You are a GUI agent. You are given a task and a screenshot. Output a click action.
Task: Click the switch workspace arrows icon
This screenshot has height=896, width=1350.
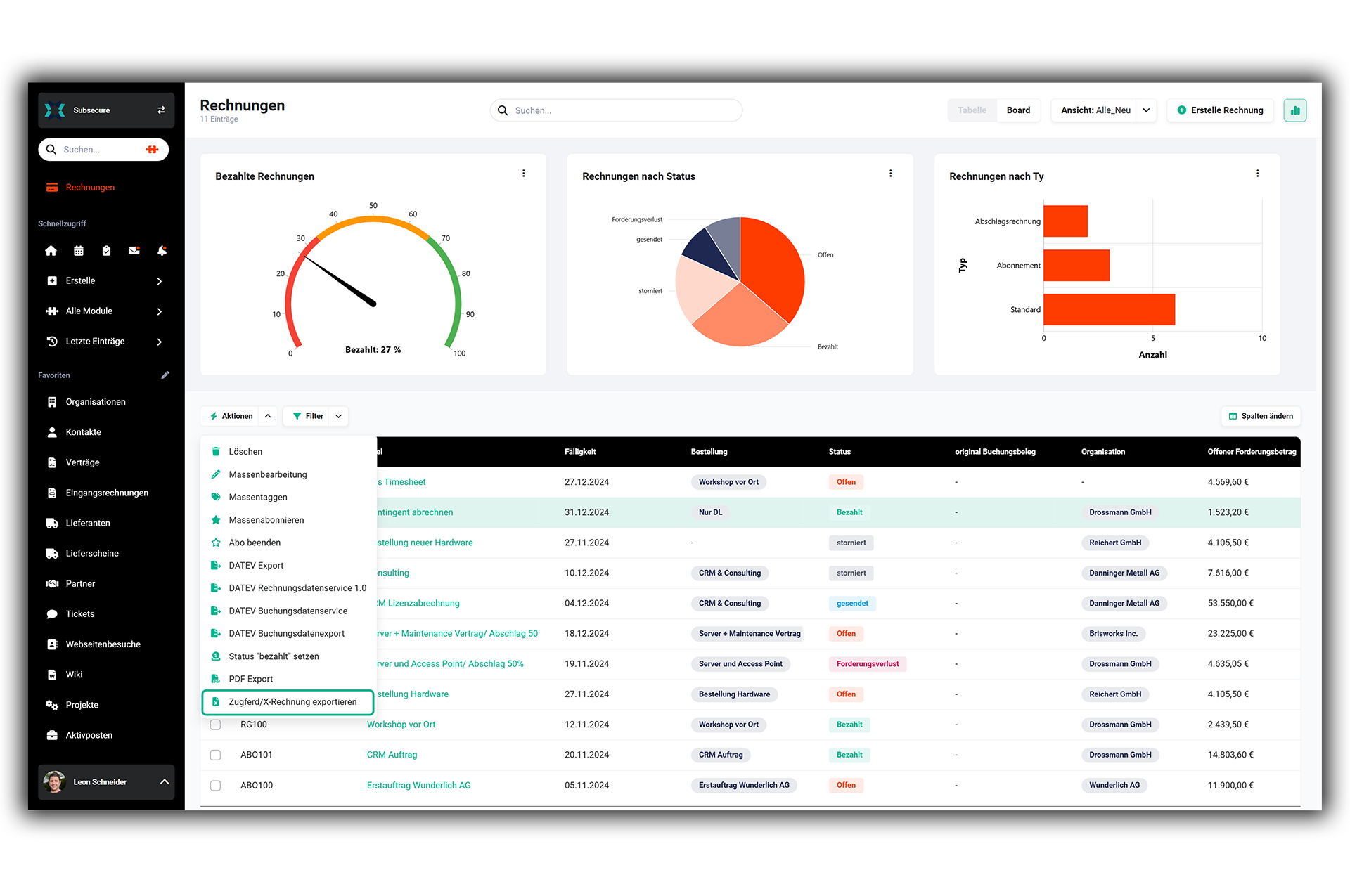pos(161,110)
